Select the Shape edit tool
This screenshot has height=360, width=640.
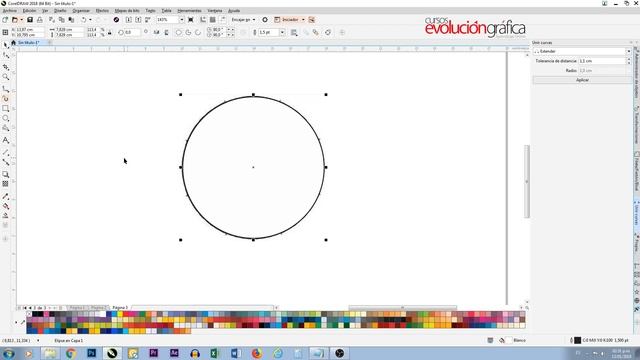tap(6, 56)
